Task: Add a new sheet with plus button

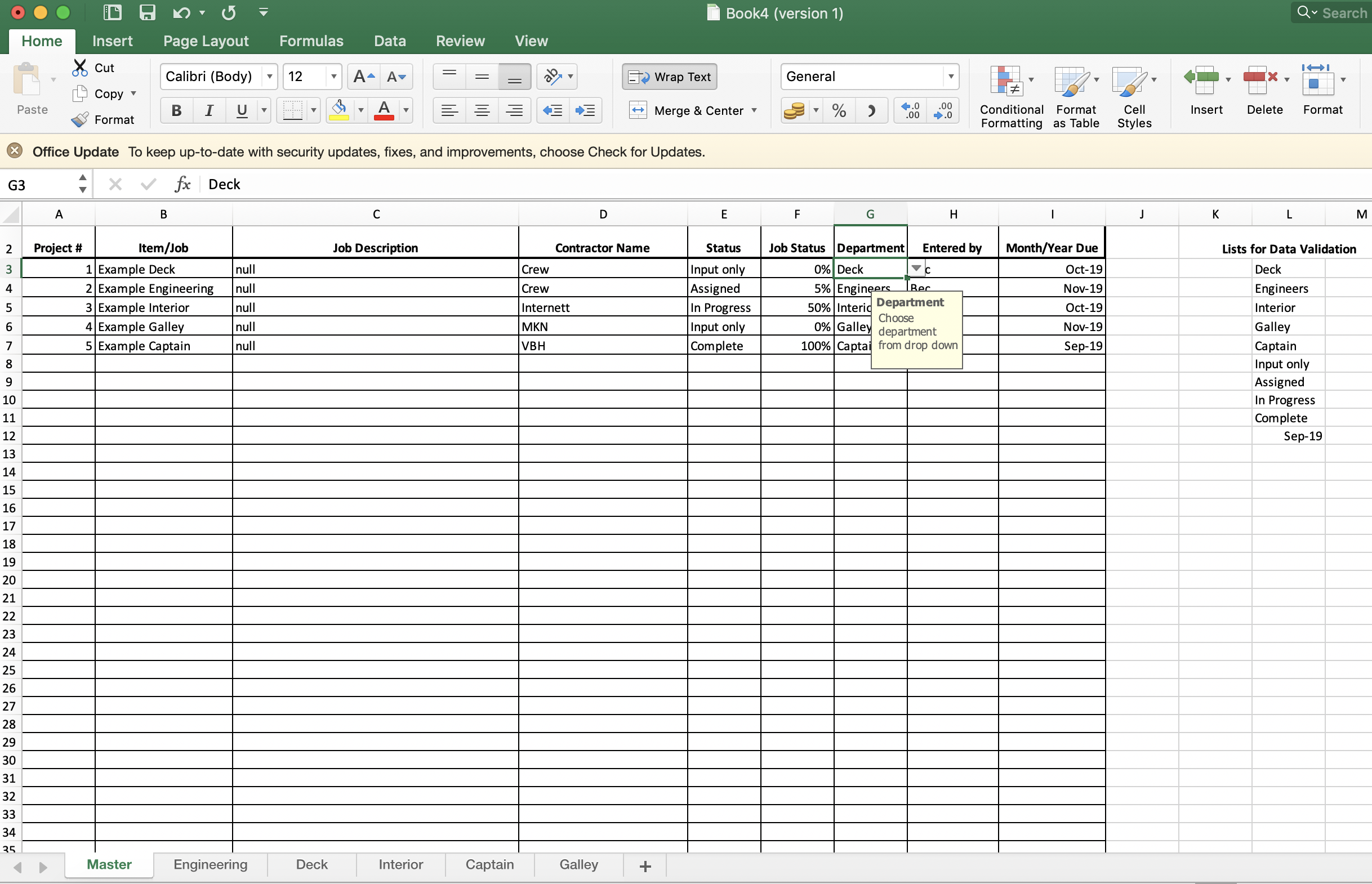Action: coord(645,865)
